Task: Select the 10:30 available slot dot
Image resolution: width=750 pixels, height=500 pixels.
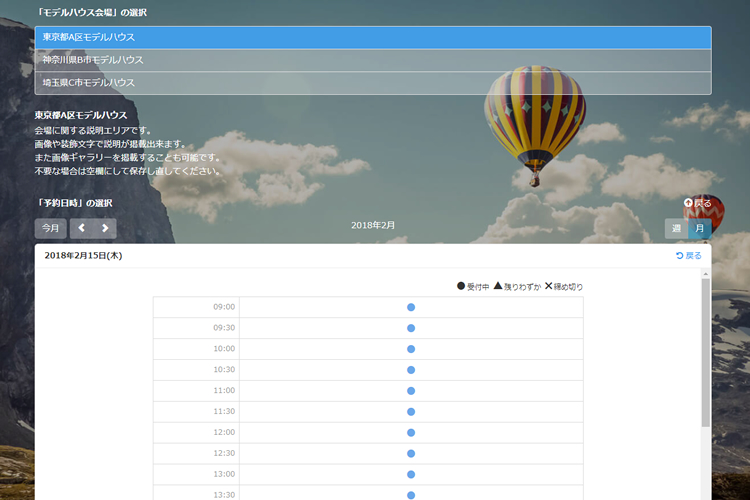Action: pyautogui.click(x=411, y=370)
